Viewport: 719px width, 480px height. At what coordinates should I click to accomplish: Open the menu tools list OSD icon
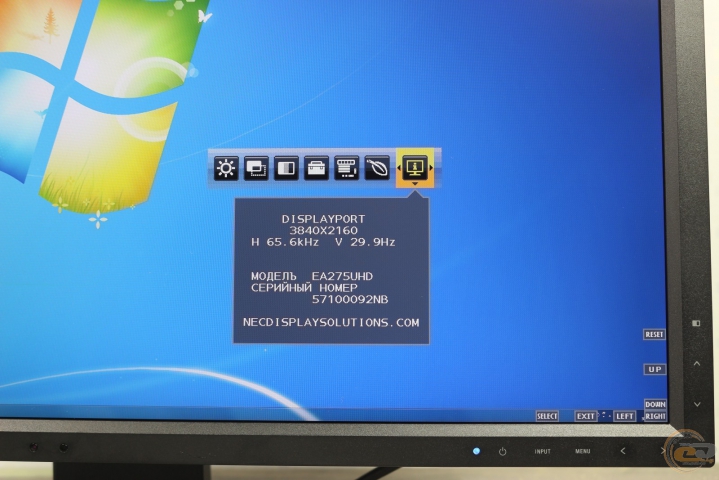(x=347, y=168)
